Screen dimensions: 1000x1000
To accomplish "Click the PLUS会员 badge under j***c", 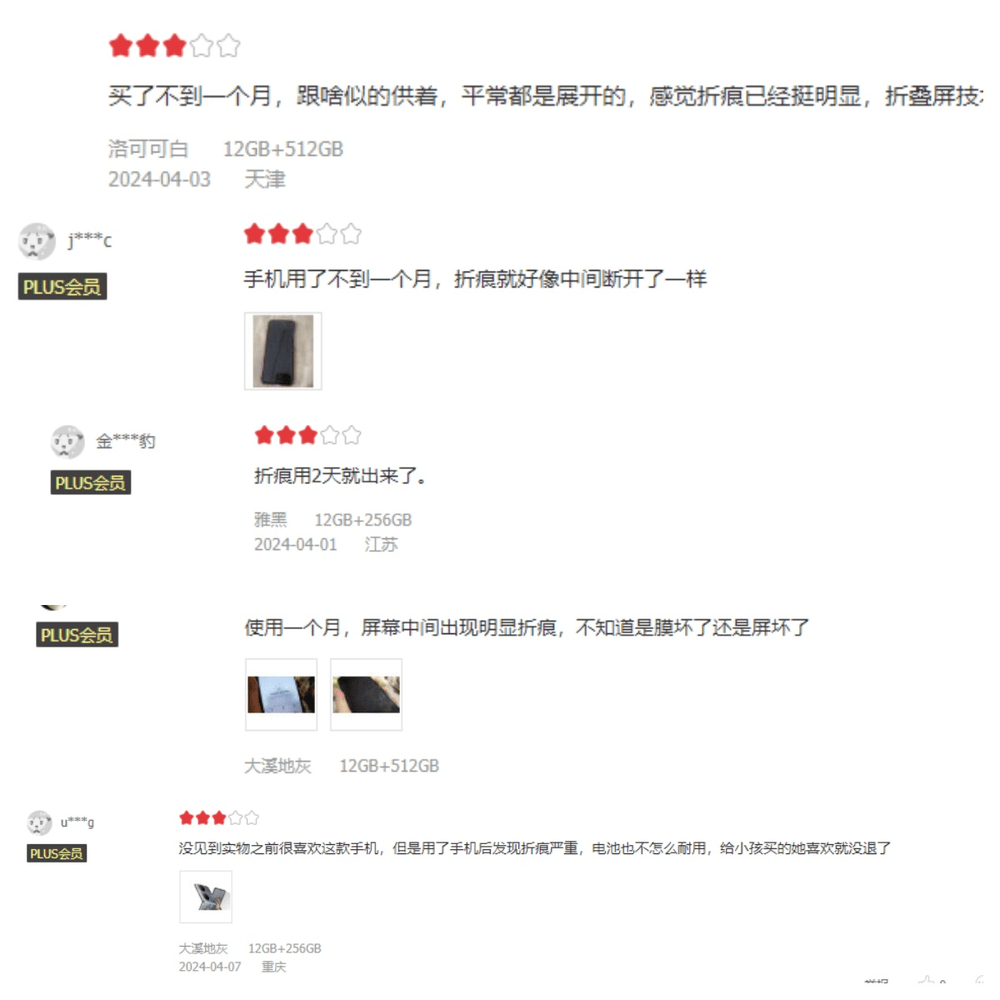I will click(x=62, y=286).
